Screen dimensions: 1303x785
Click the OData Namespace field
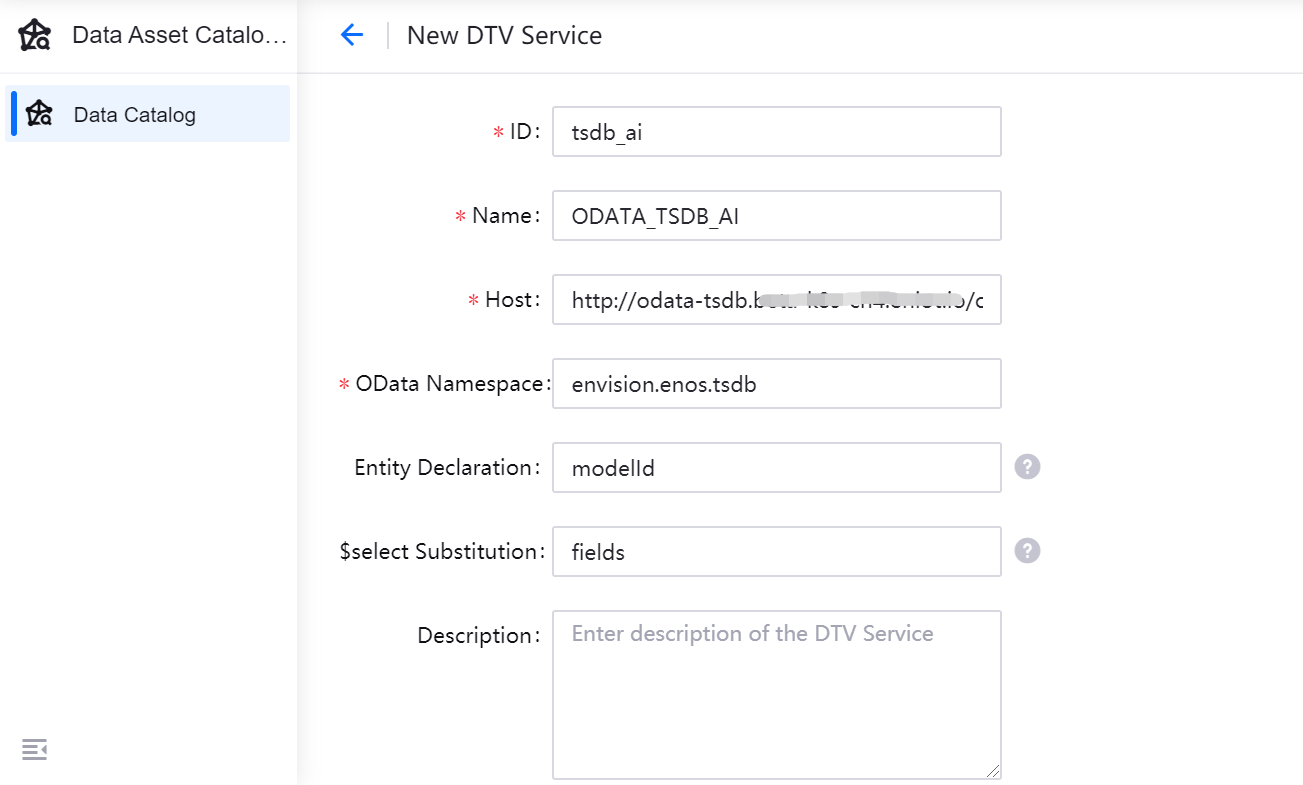pyautogui.click(x=777, y=384)
